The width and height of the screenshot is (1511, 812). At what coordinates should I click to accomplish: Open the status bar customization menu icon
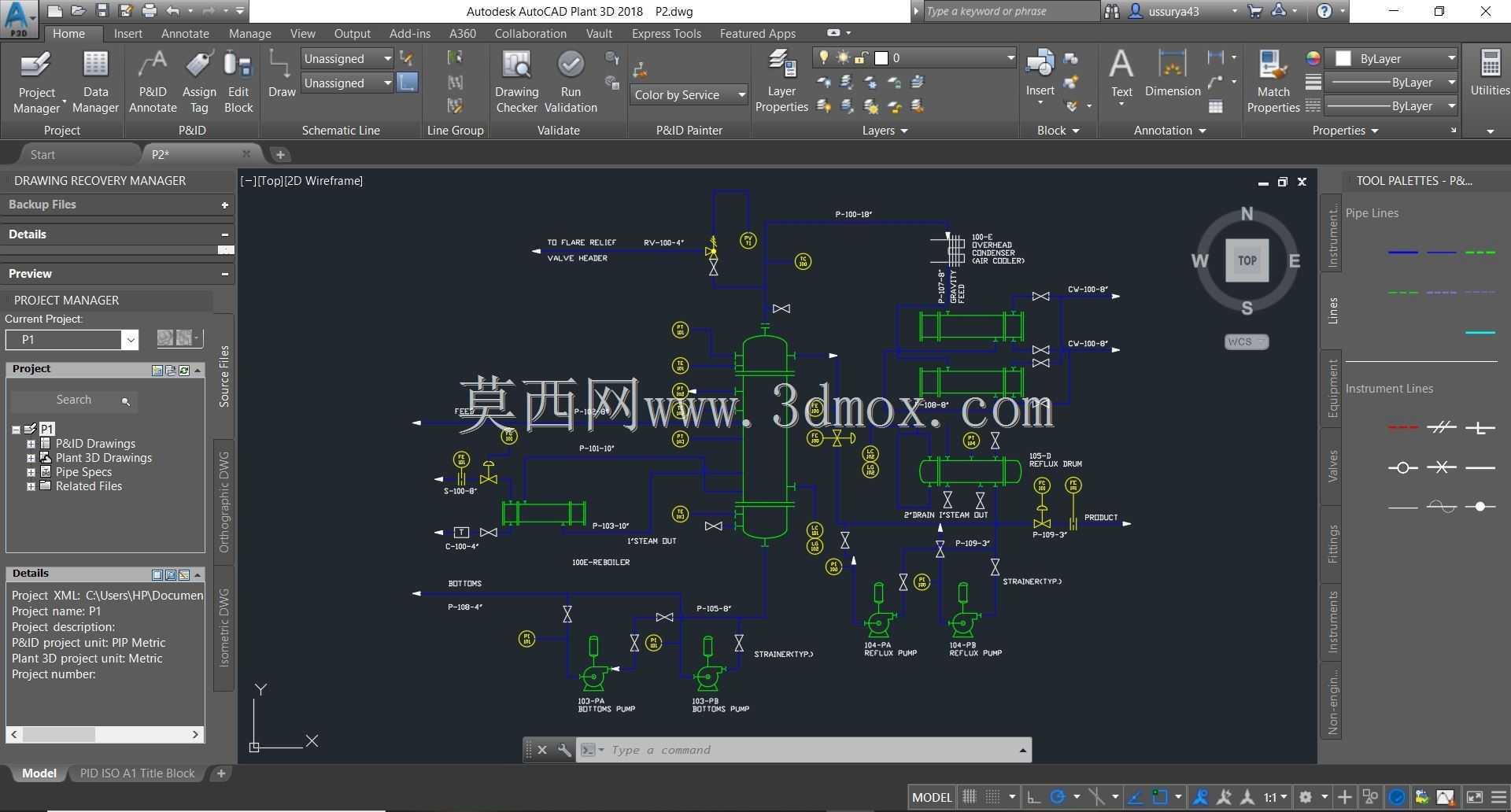(1498, 797)
